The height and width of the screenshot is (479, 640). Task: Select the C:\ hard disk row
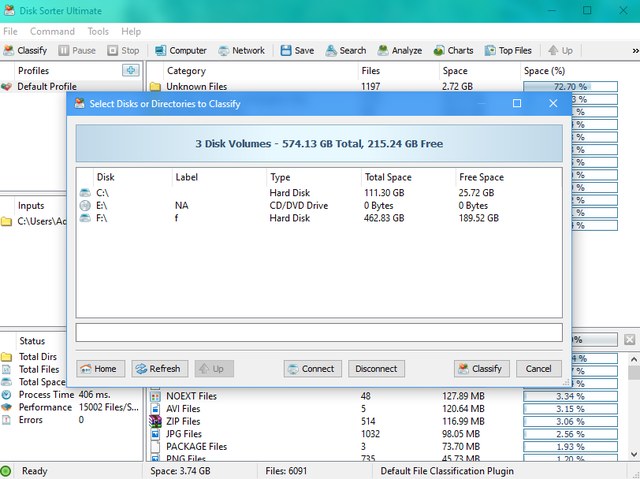pos(104,192)
